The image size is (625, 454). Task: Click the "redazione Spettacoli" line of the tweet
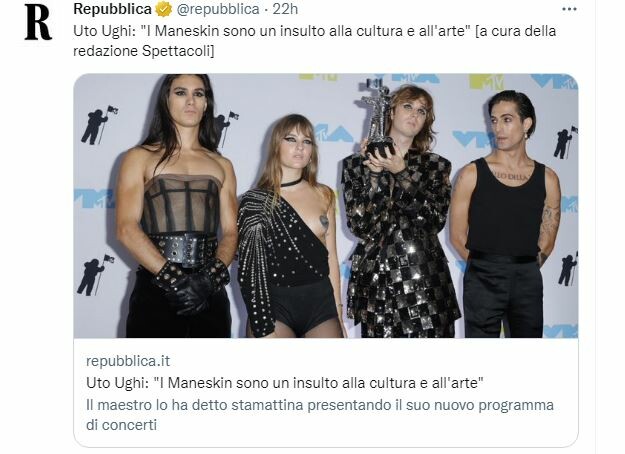(143, 51)
